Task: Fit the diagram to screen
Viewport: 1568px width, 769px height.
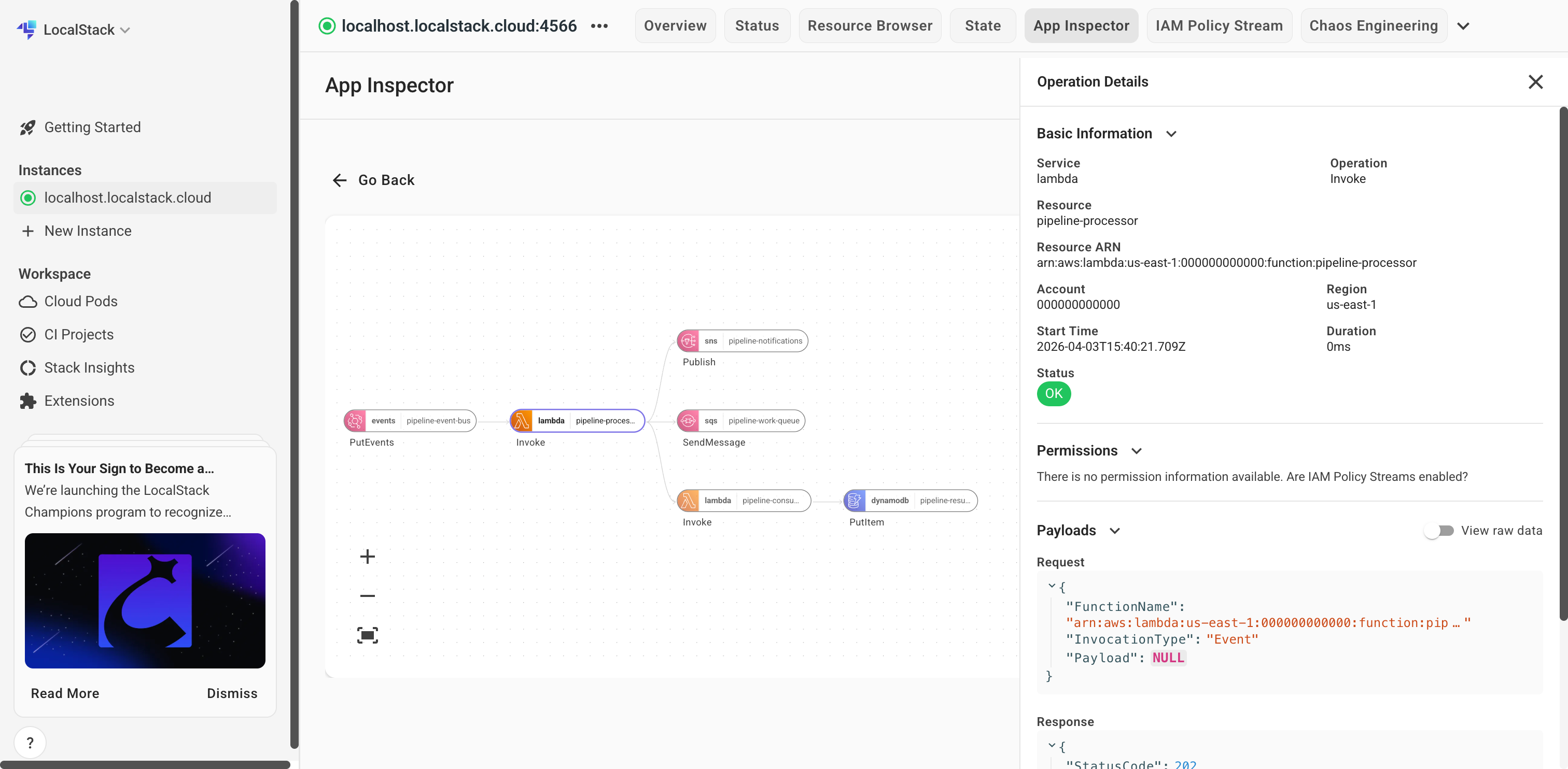Action: coord(368,634)
